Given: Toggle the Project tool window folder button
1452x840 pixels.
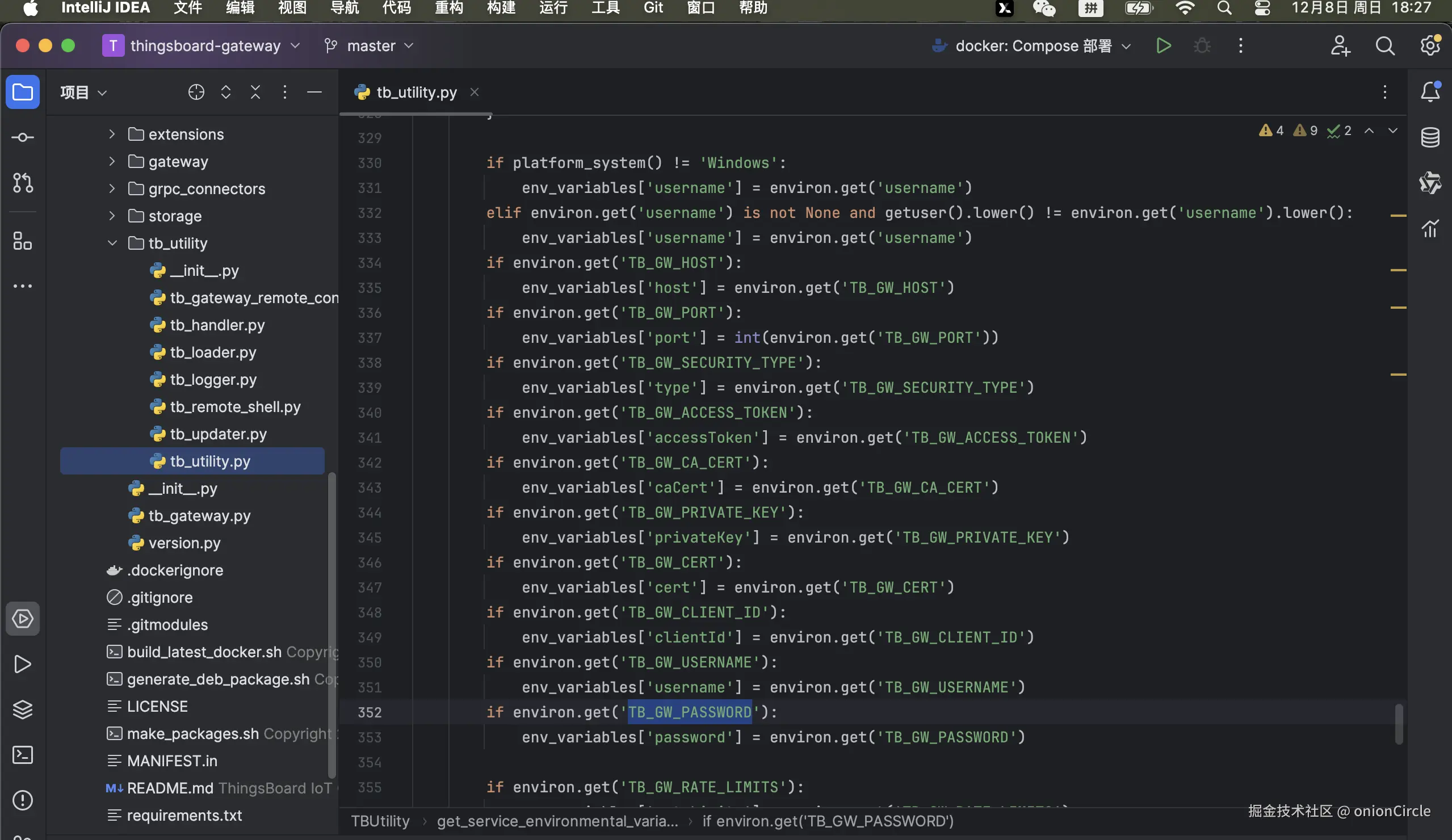Looking at the screenshot, I should pos(23,92).
